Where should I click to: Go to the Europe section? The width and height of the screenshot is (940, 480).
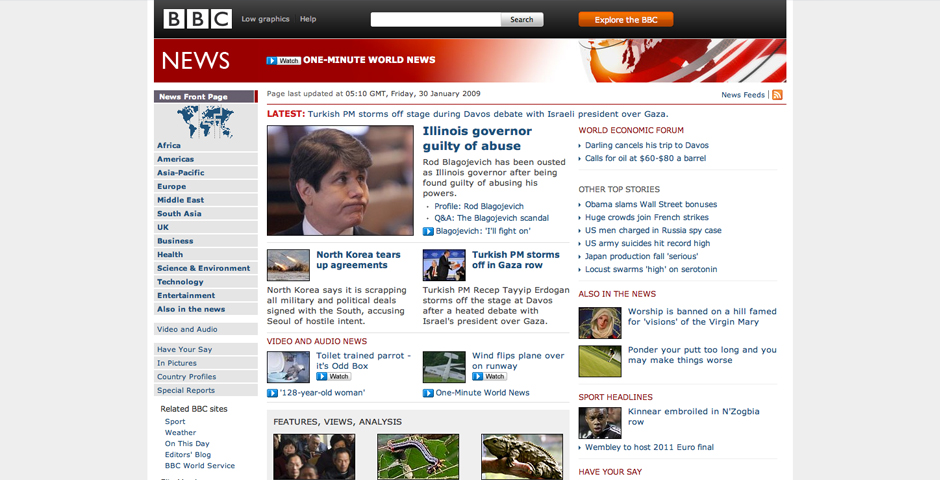tap(206, 186)
